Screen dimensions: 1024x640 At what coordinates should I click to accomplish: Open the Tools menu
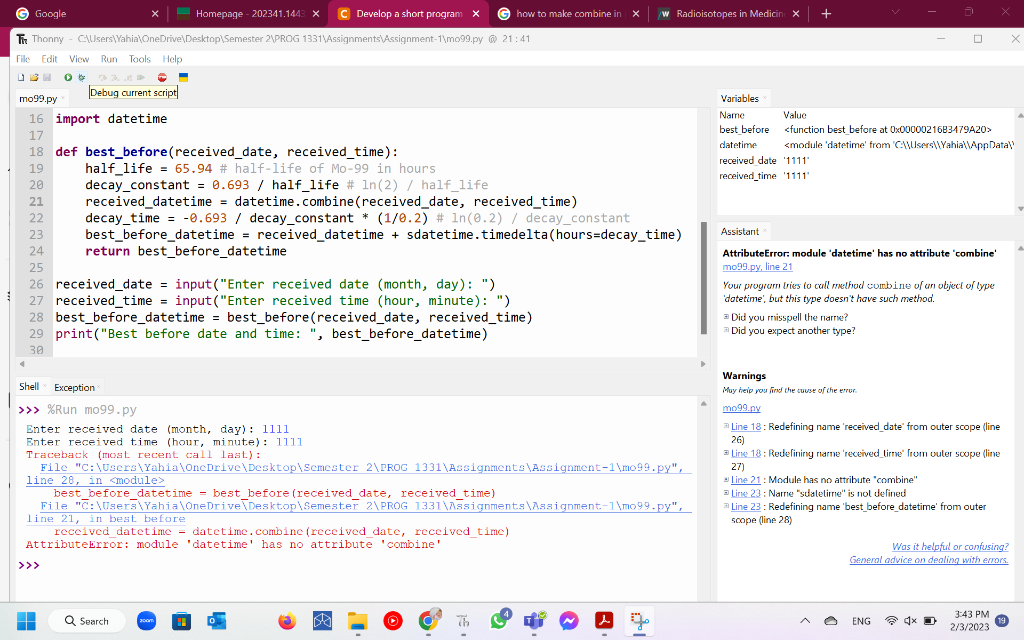tap(139, 58)
